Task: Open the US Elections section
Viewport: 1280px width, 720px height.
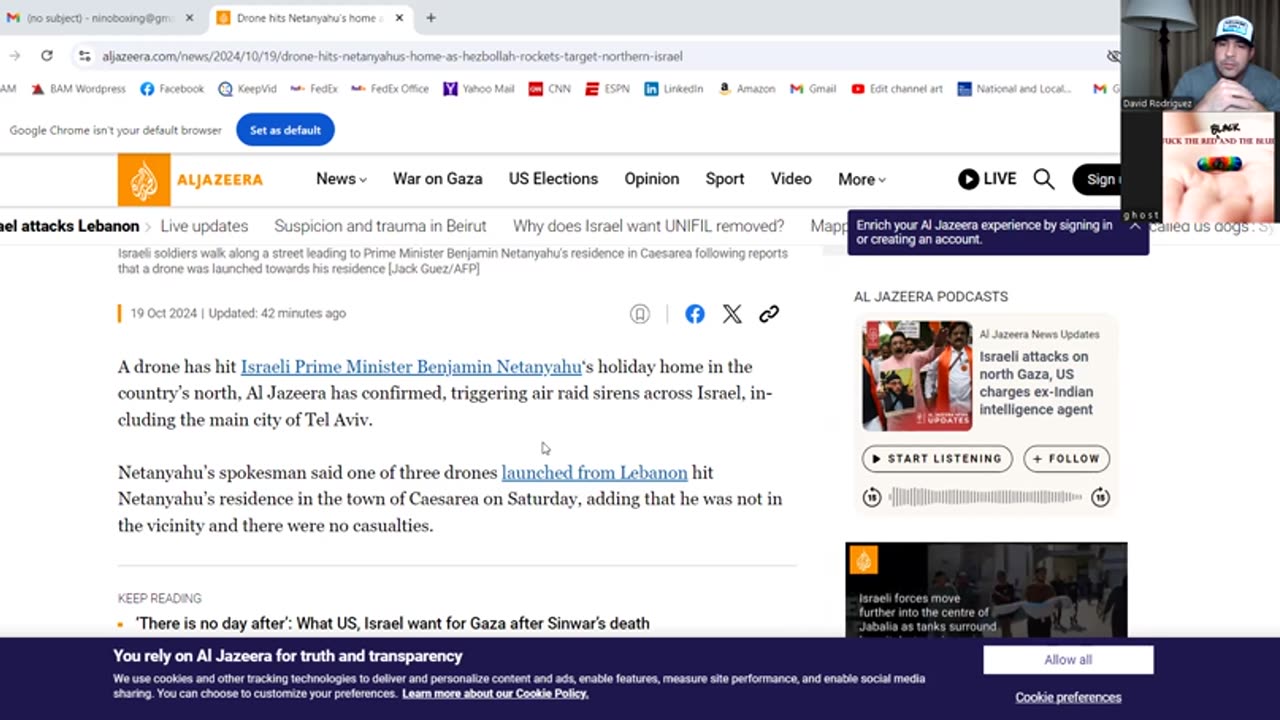Action: point(553,179)
